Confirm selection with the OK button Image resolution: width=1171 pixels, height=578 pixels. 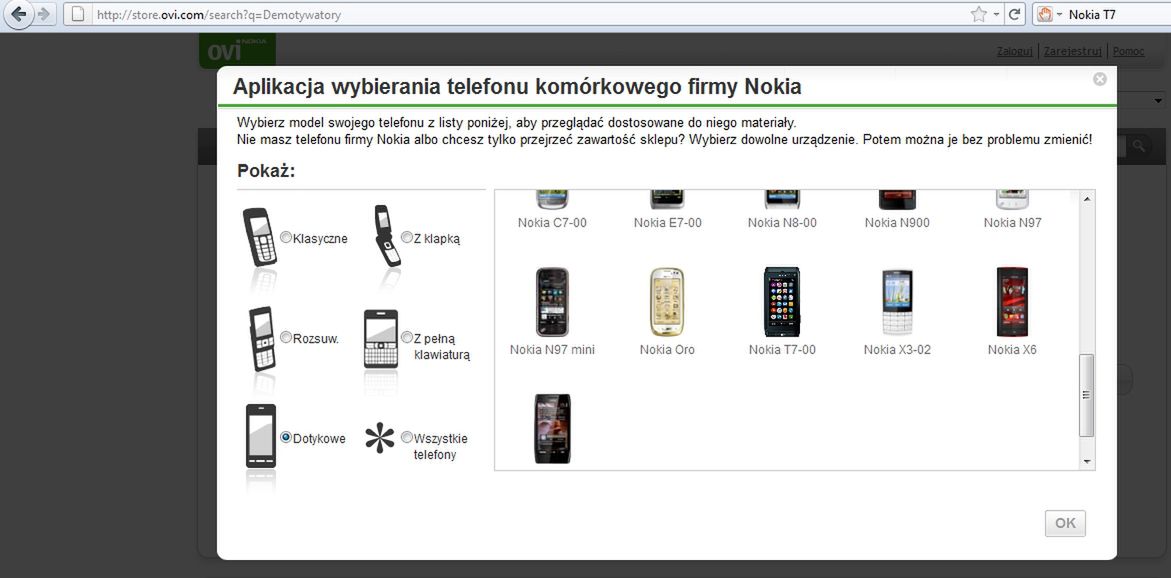click(x=1064, y=523)
